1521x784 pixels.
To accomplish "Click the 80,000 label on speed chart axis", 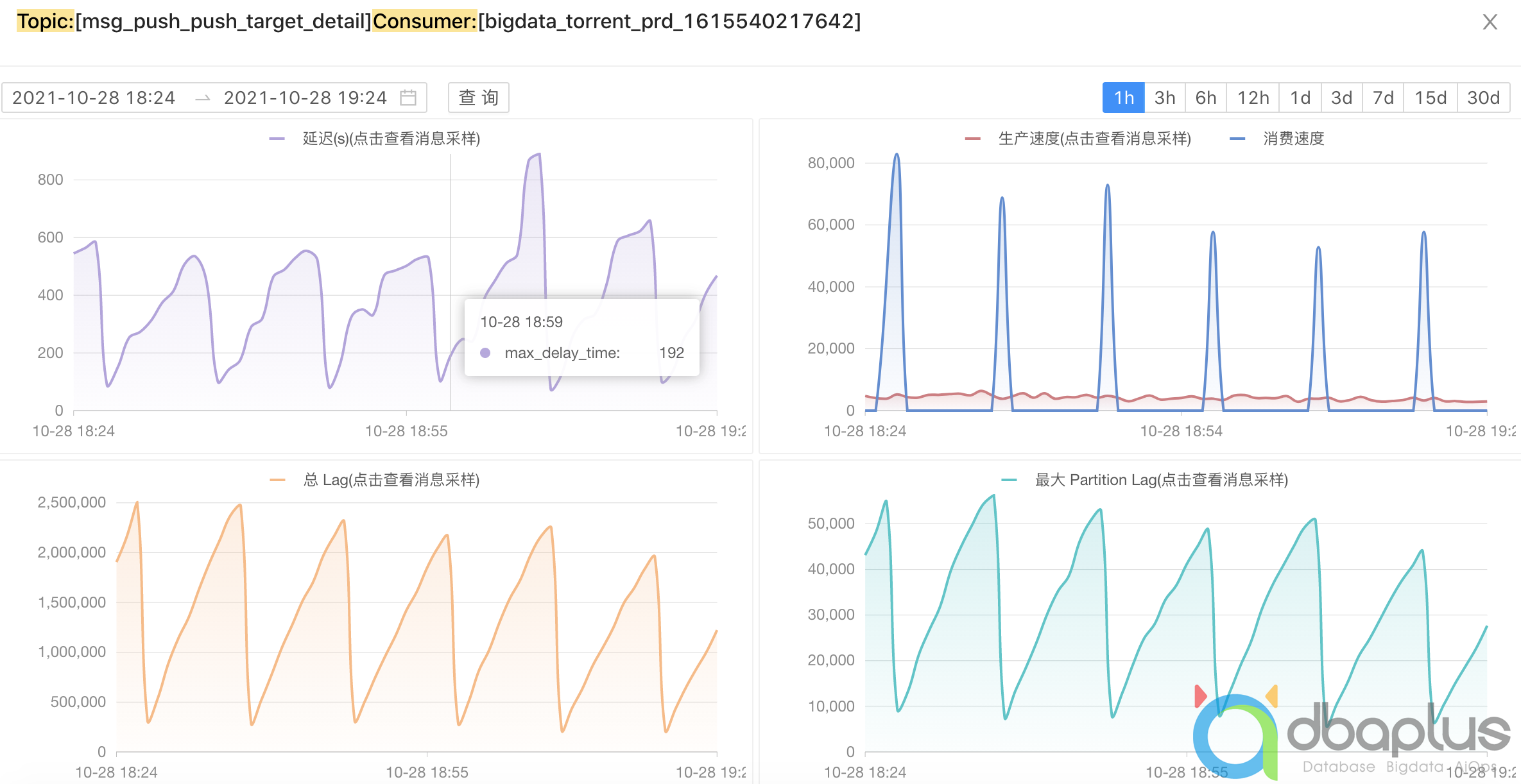I will pos(831,163).
